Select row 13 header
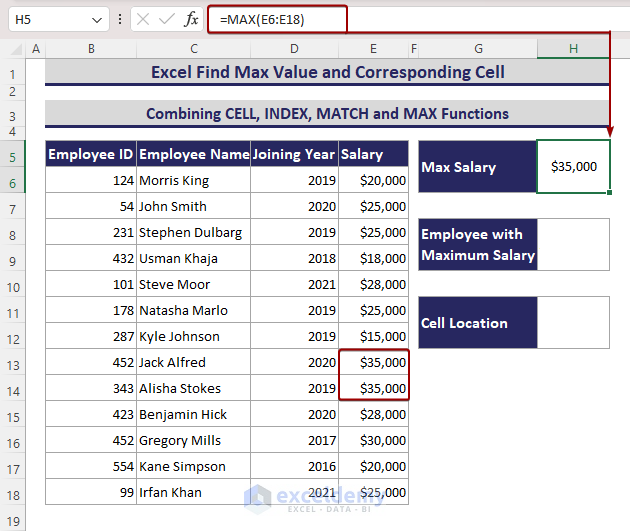The width and height of the screenshot is (630, 531). coord(12,362)
